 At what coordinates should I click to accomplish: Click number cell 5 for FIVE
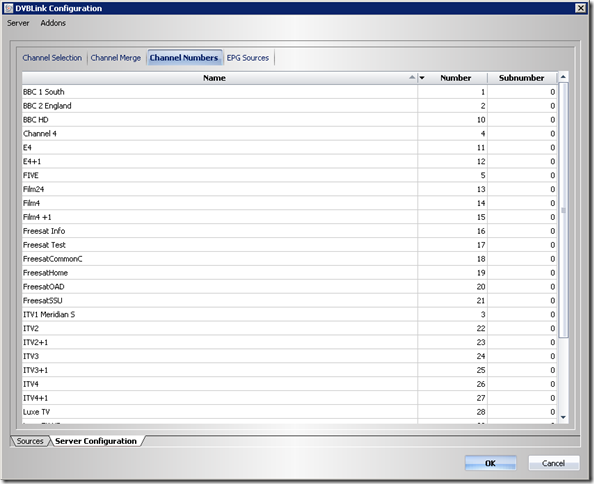(x=452, y=175)
